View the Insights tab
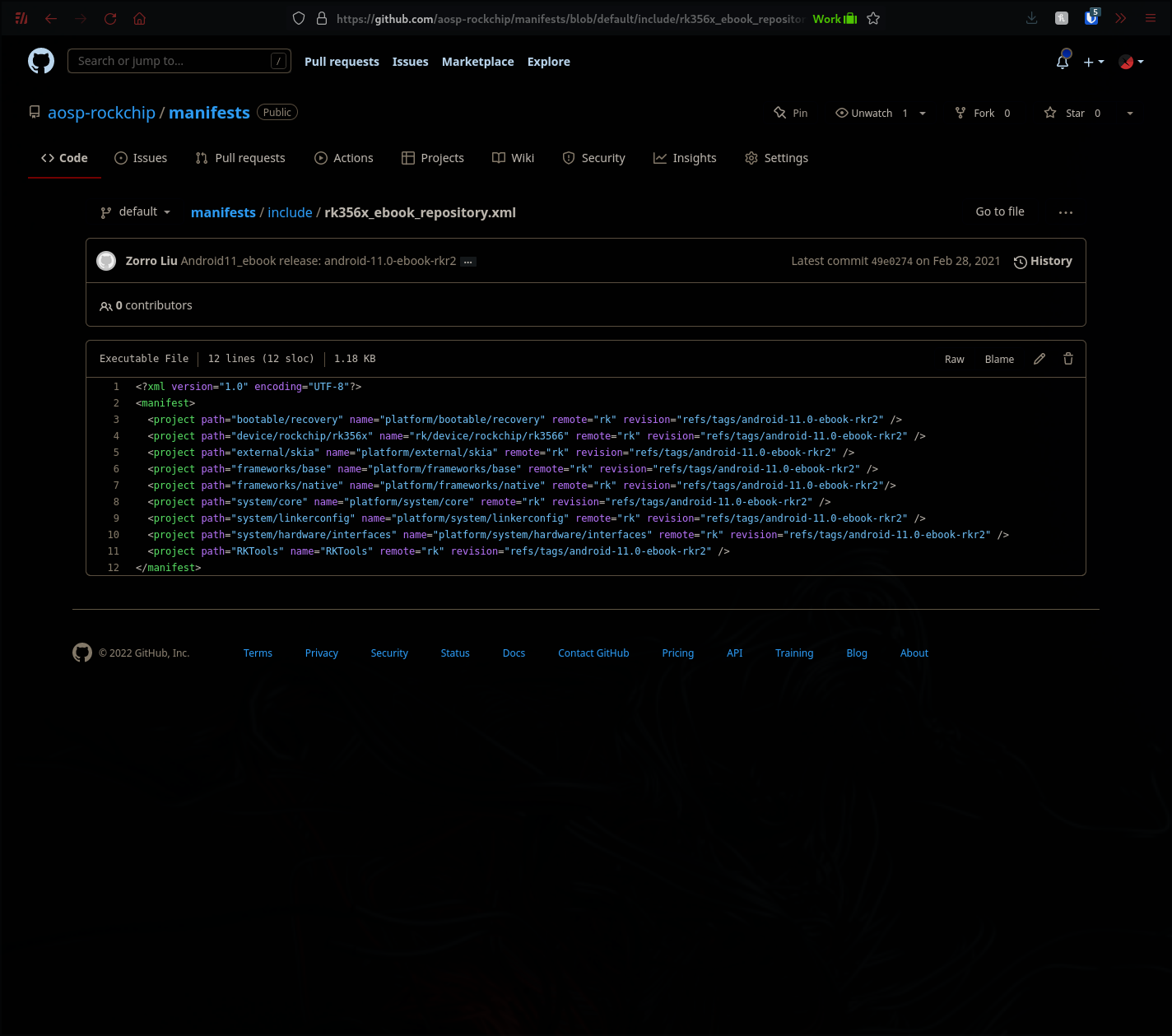The height and width of the screenshot is (1036, 1172). coord(685,158)
